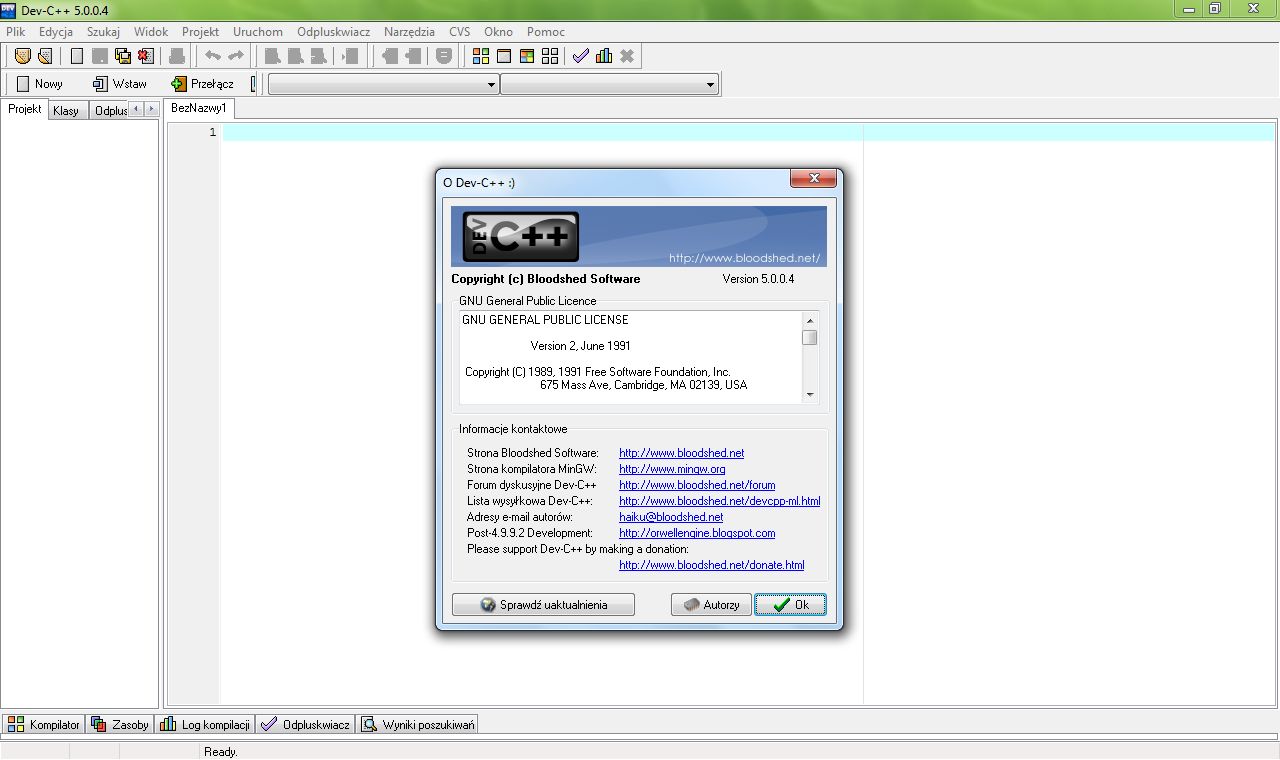
Task: Confirm the About dialog with Ok
Action: pyautogui.click(x=790, y=604)
